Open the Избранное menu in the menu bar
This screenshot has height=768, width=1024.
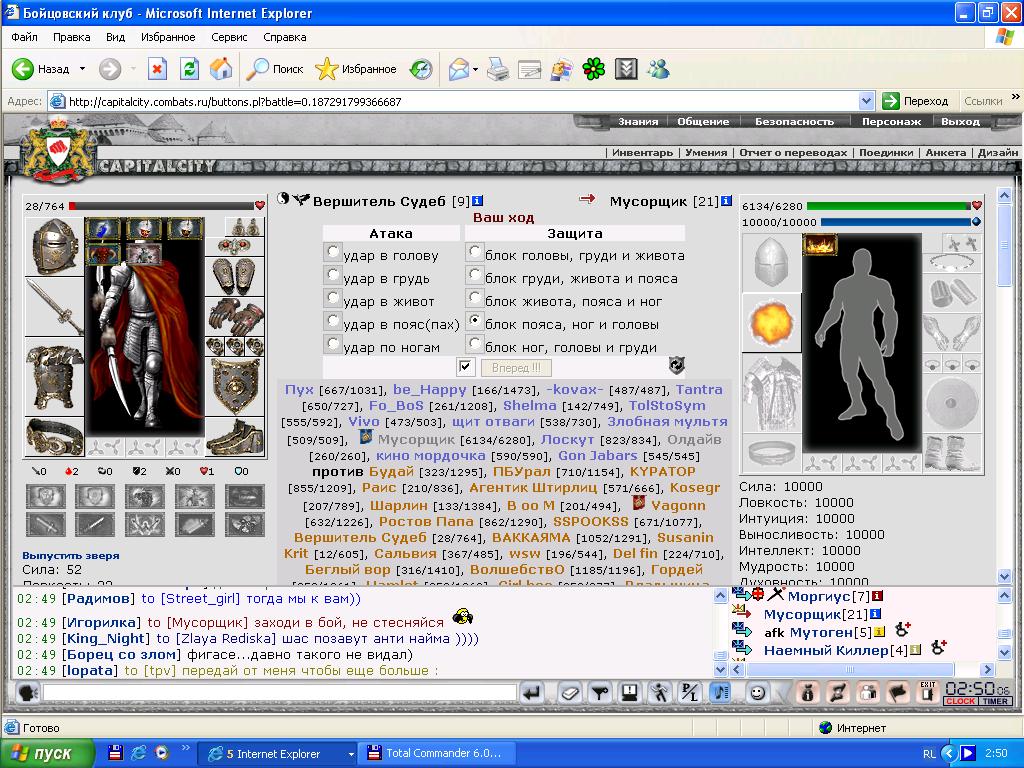(x=168, y=37)
